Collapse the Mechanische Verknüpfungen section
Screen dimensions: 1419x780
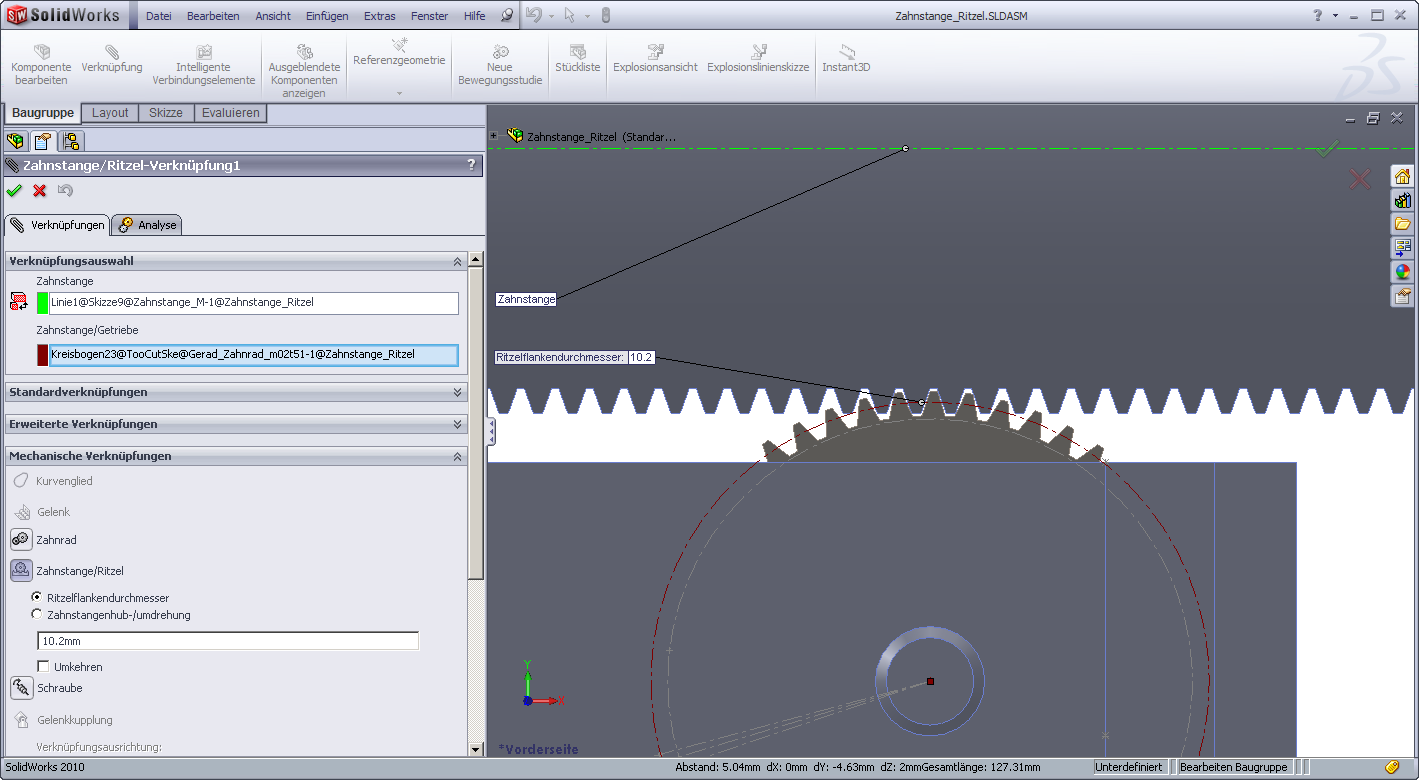coord(458,456)
